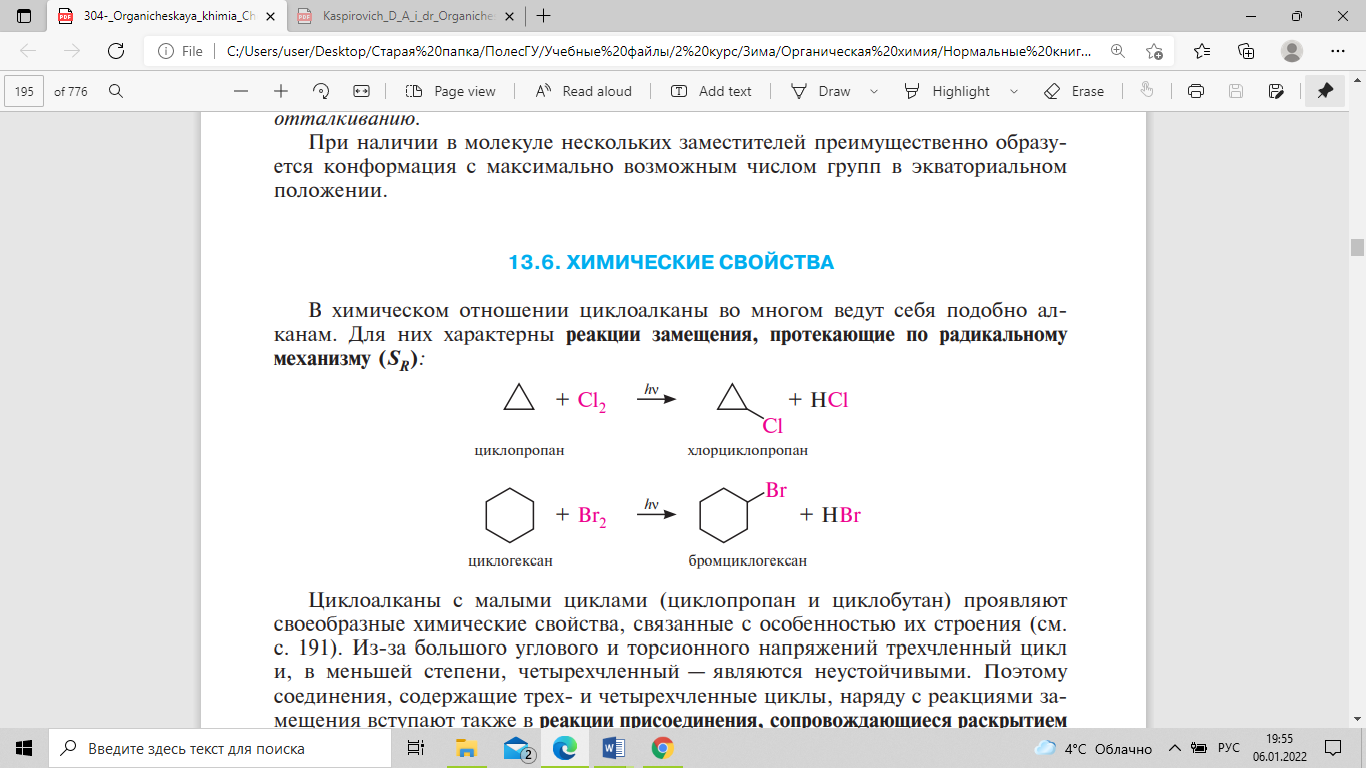This screenshot has height=768, width=1366.
Task: Toggle fit to width
Action: pyautogui.click(x=362, y=91)
